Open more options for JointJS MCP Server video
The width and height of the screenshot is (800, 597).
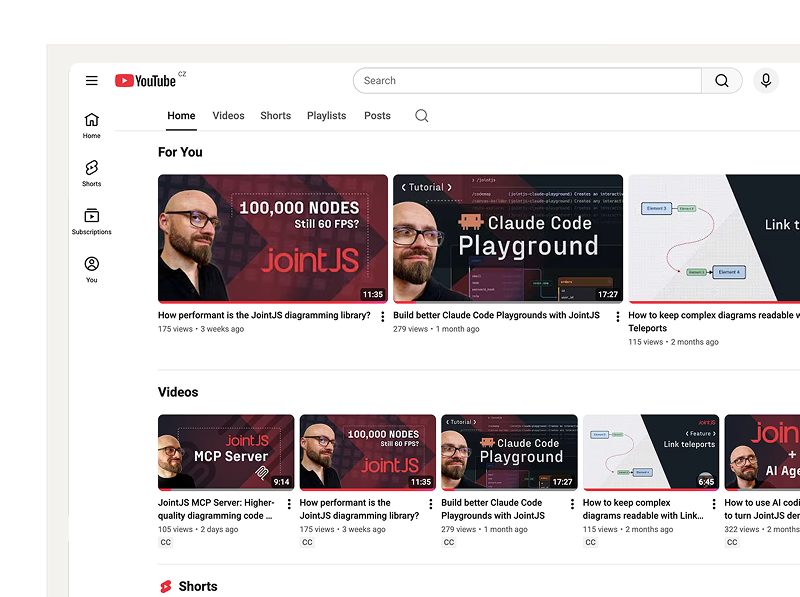pos(289,504)
